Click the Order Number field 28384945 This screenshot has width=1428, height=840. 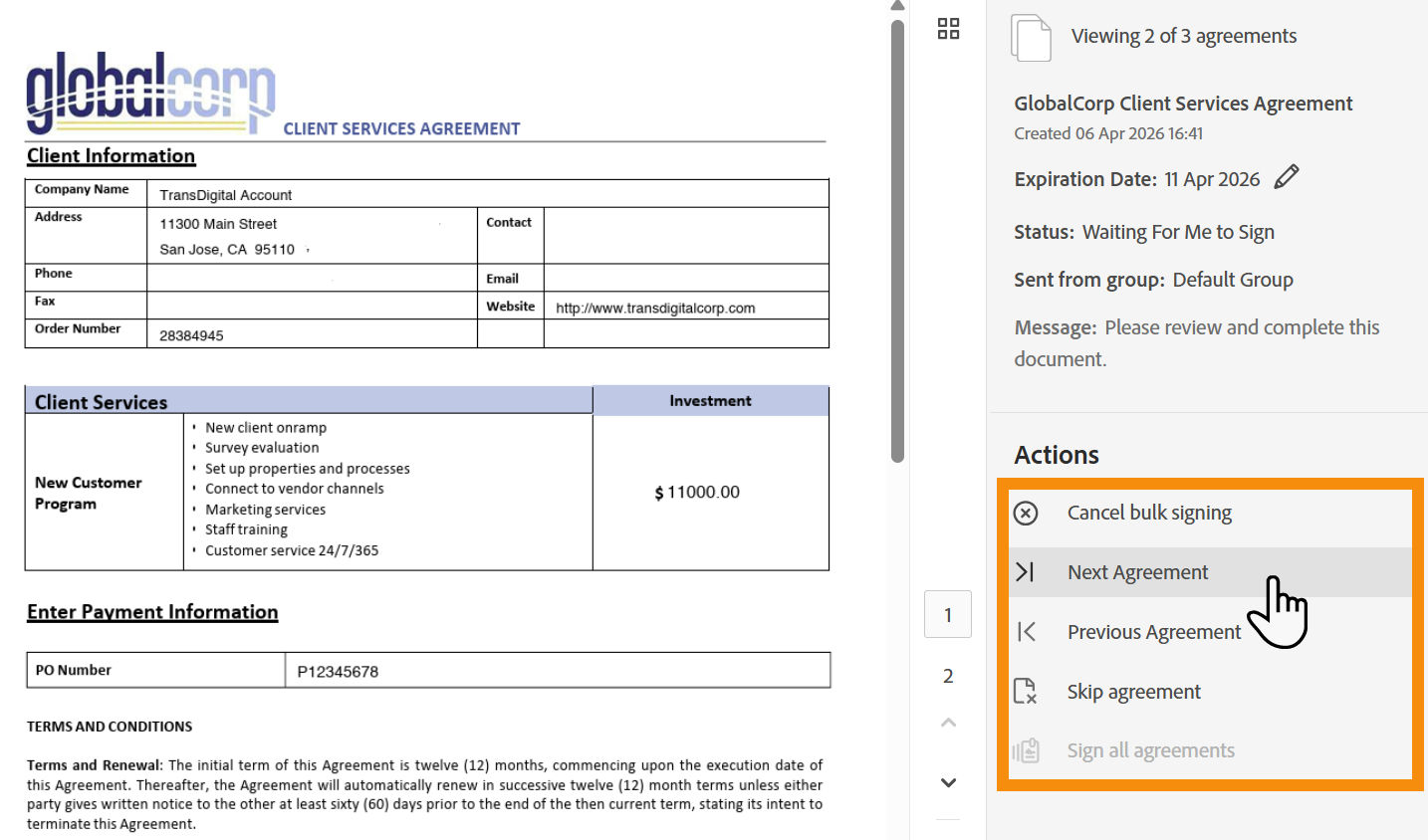[312, 334]
